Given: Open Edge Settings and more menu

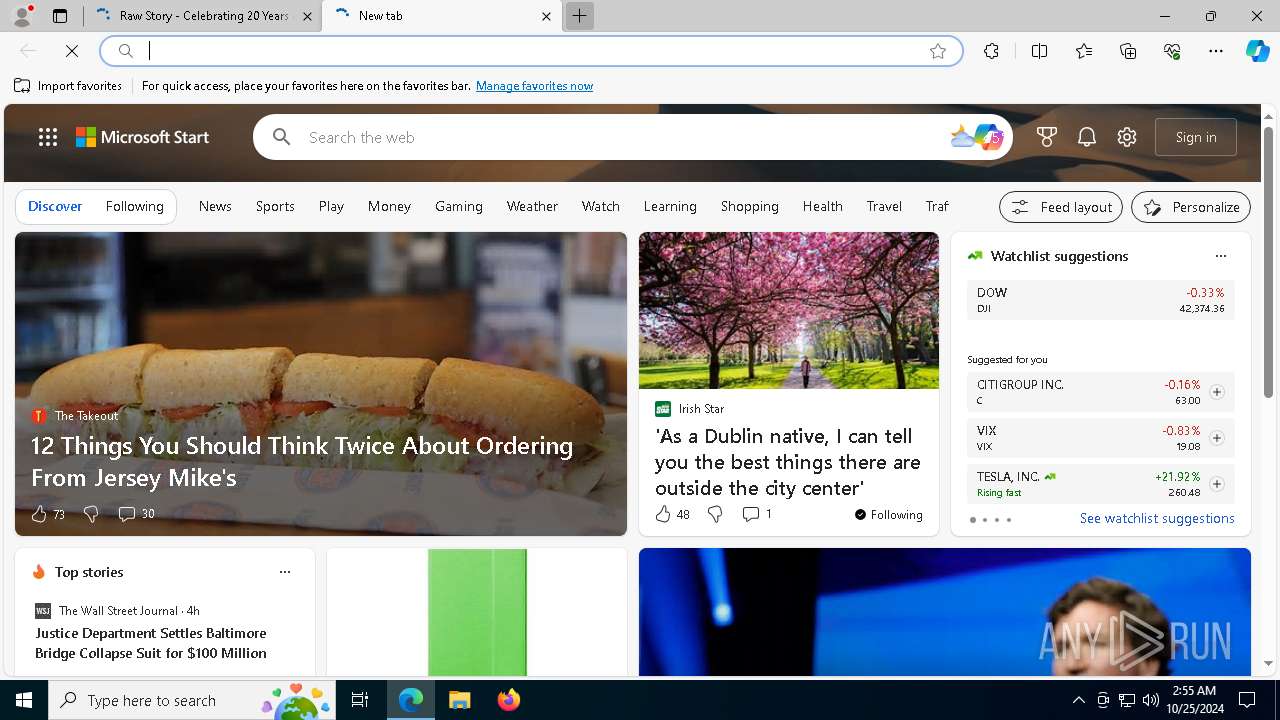Looking at the screenshot, I should click(1216, 51).
